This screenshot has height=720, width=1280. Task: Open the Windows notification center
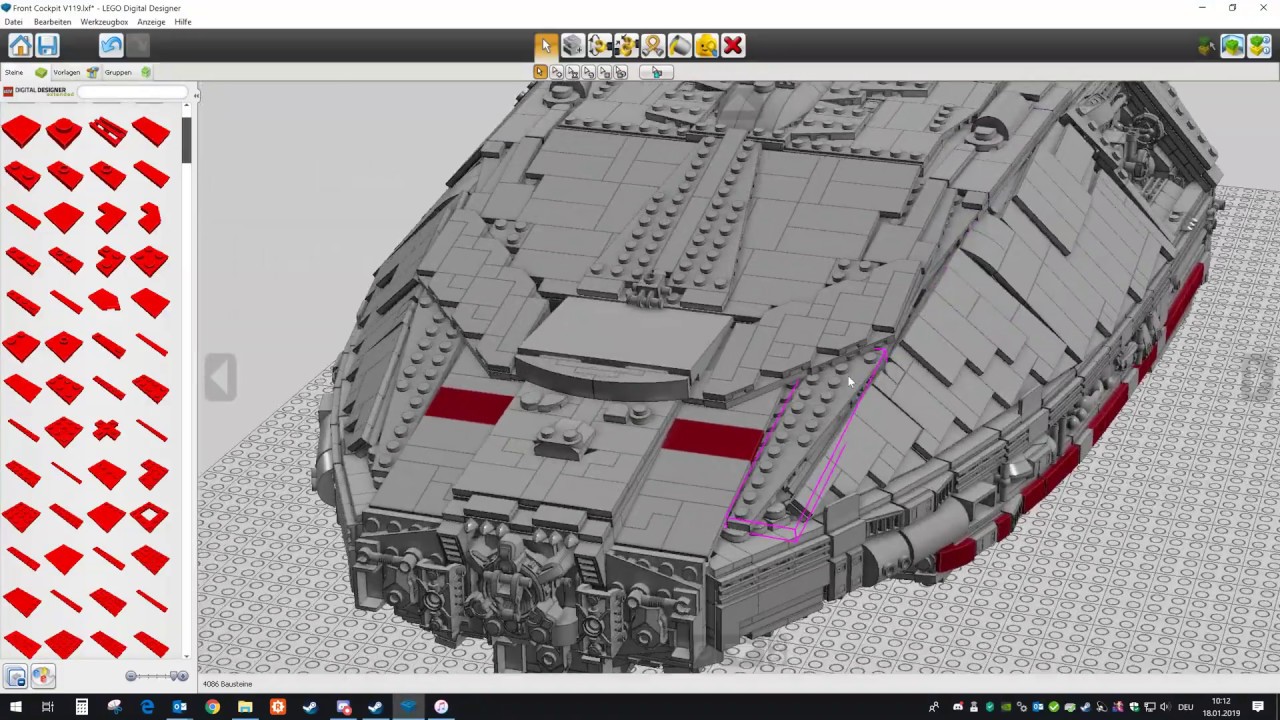tap(1259, 707)
